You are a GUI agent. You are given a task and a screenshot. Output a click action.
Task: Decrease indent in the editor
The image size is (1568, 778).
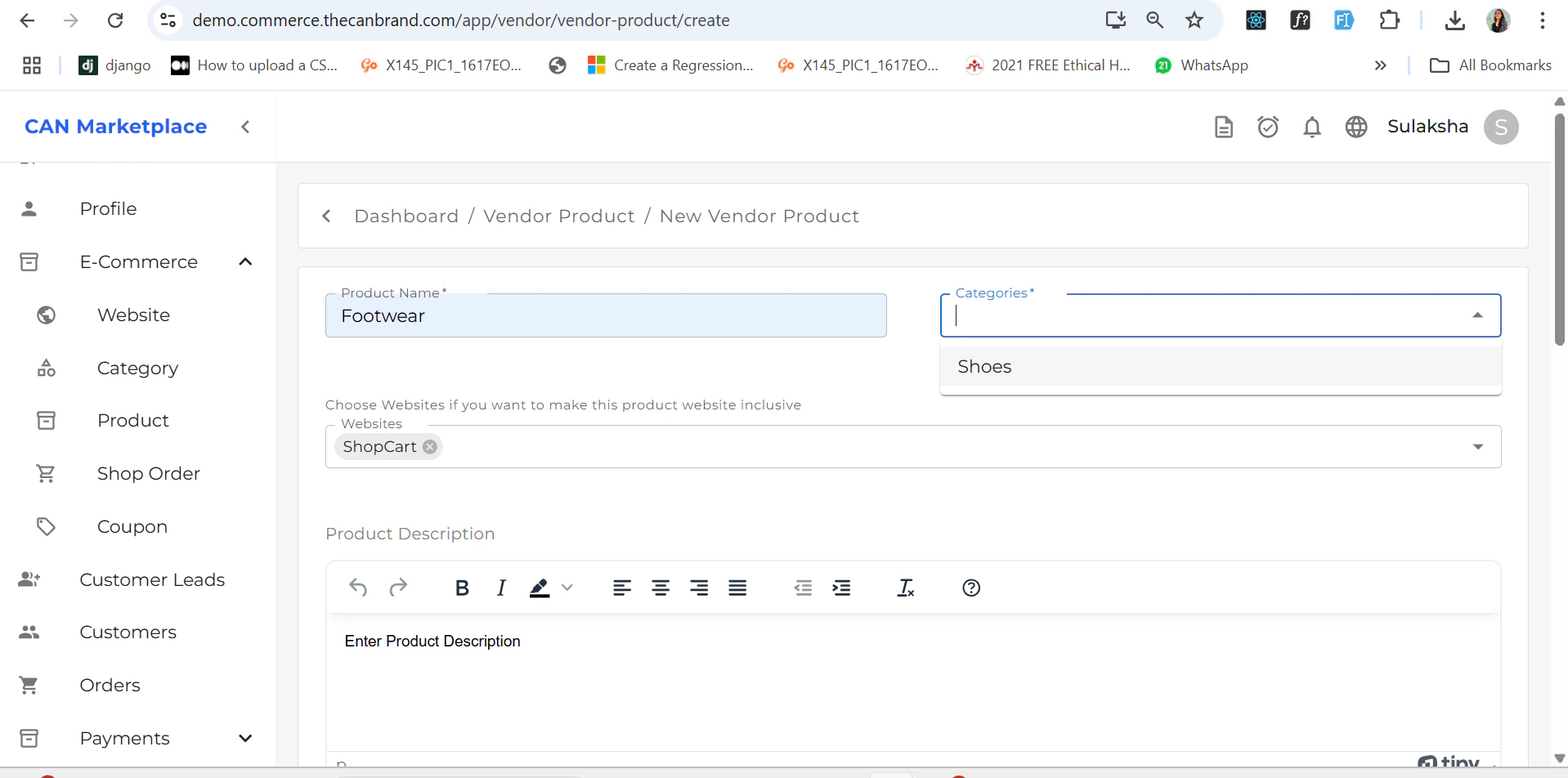(x=803, y=588)
